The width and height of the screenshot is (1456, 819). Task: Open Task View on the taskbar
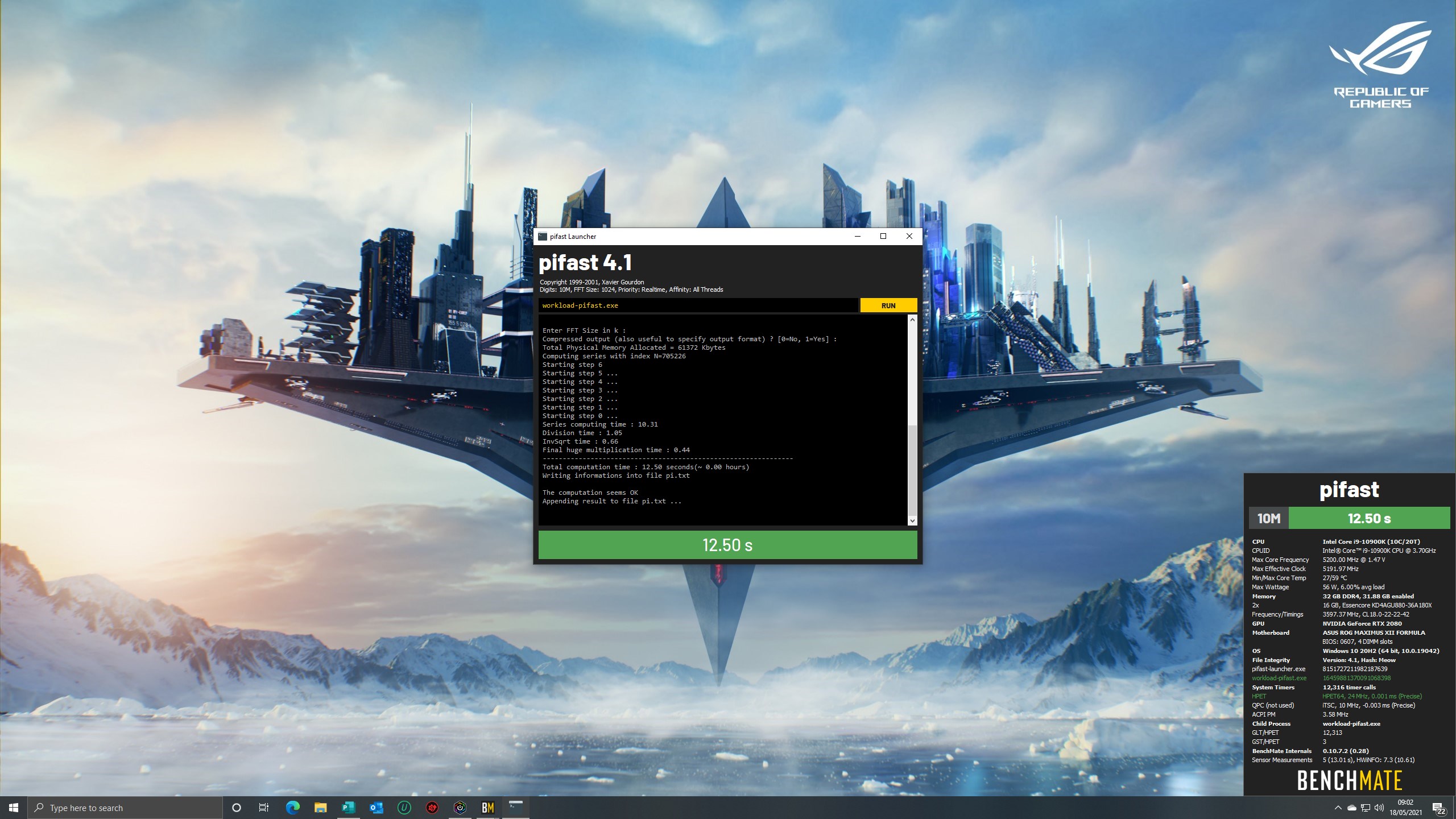point(264,808)
